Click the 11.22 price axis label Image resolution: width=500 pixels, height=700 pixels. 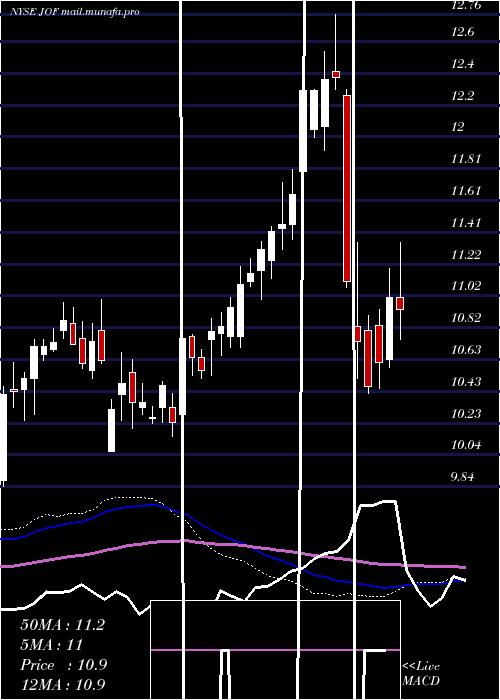pyautogui.click(x=466, y=254)
